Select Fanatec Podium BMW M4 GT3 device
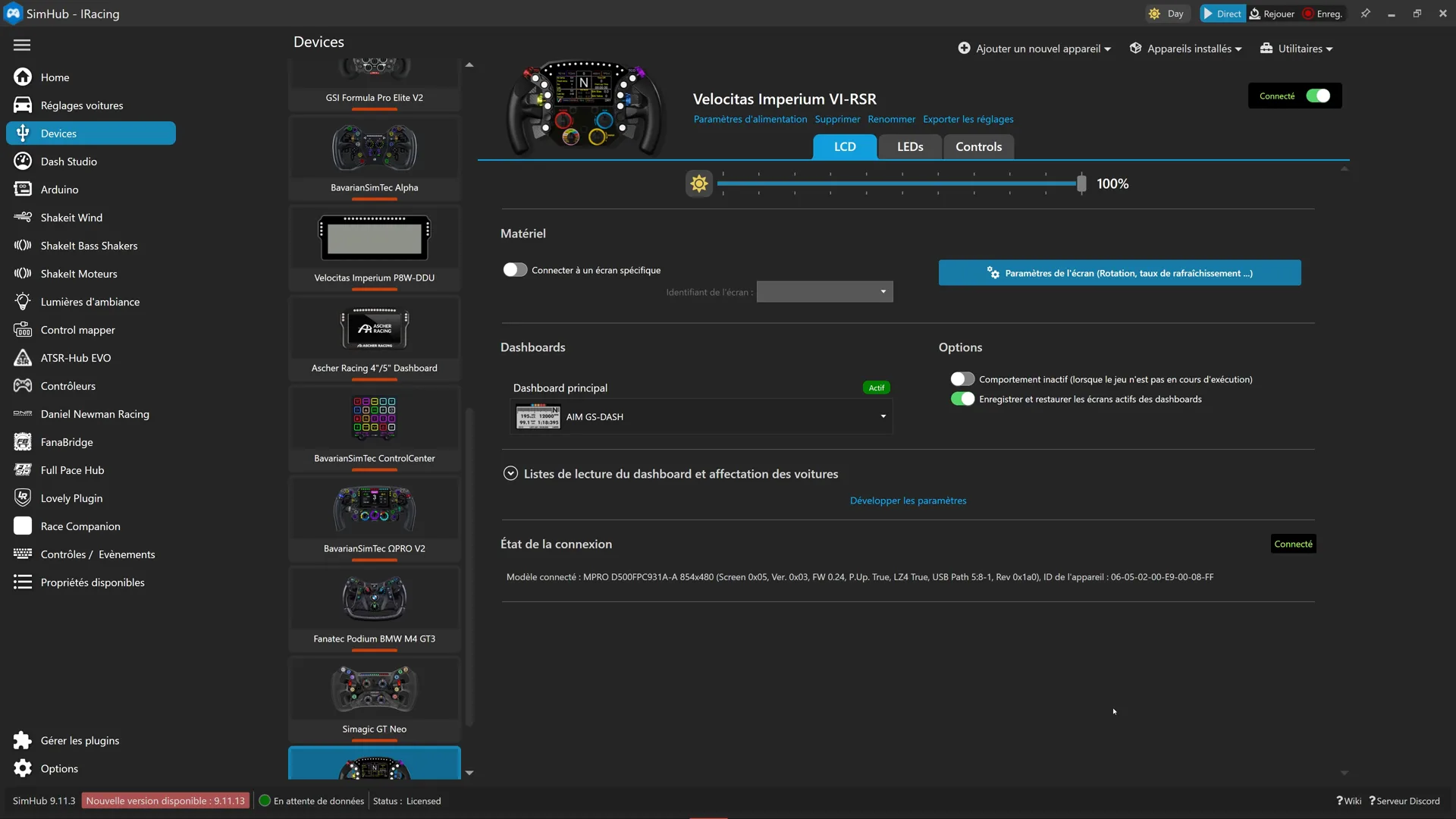 click(375, 610)
